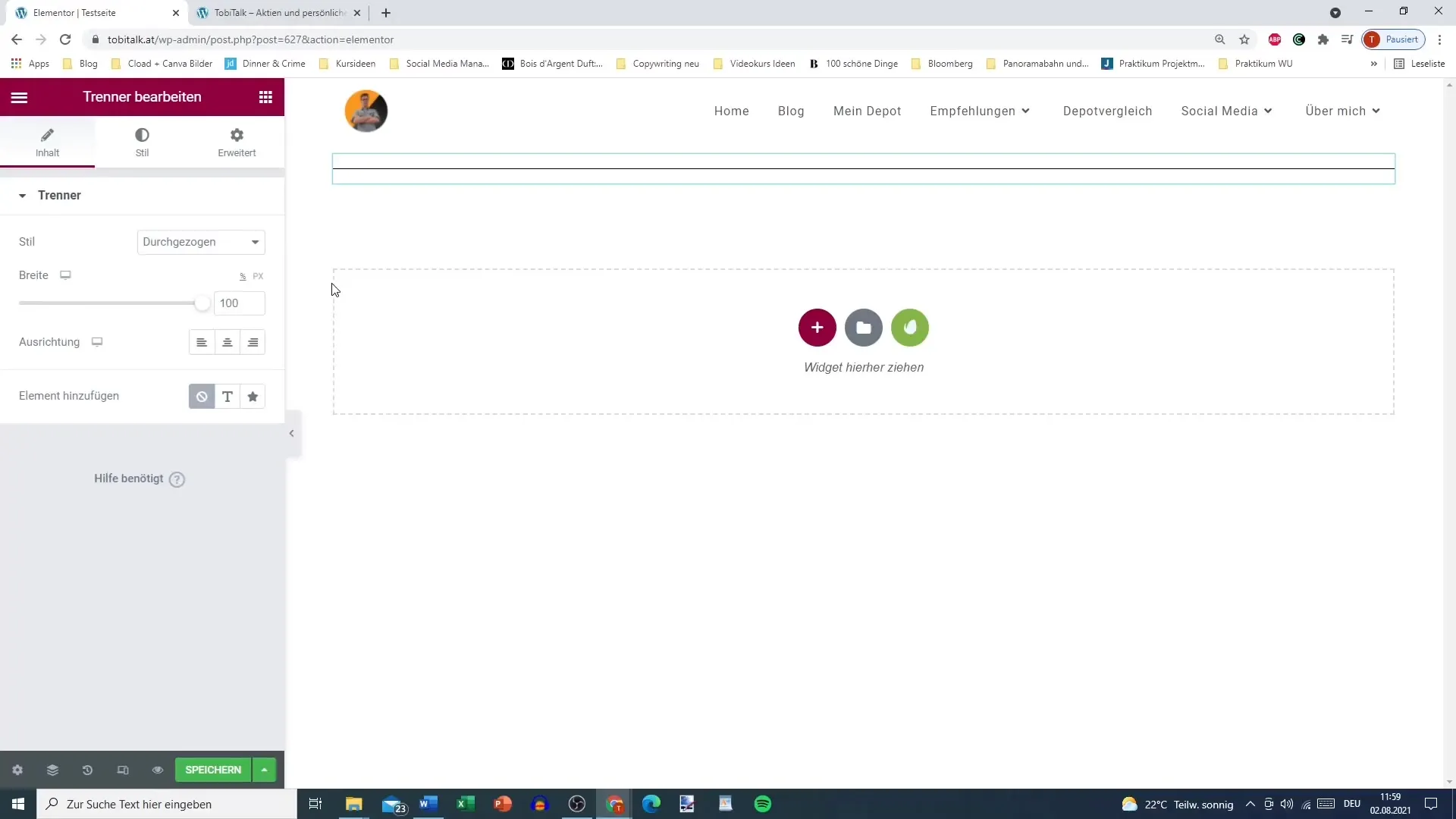Click the responsive device icon next to Ausrichtung

(x=97, y=342)
